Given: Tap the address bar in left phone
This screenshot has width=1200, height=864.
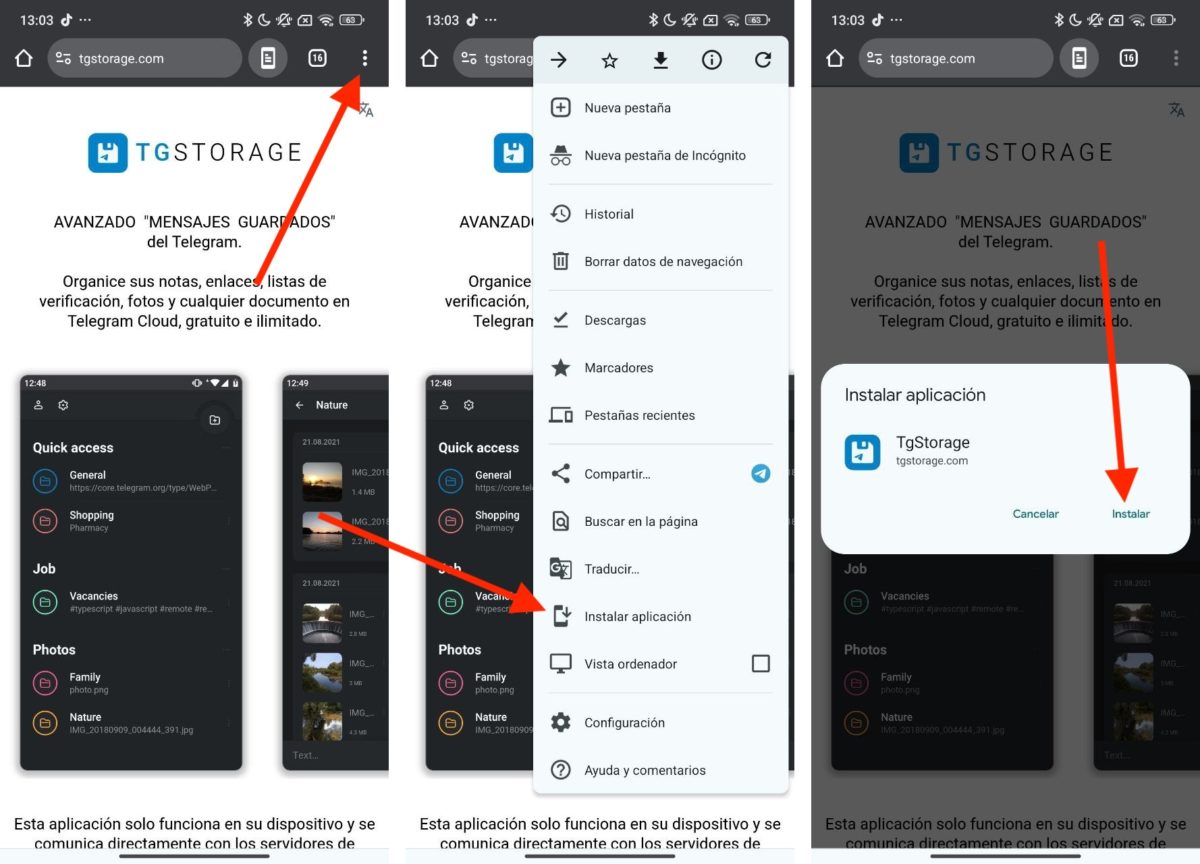Looking at the screenshot, I should coord(145,58).
